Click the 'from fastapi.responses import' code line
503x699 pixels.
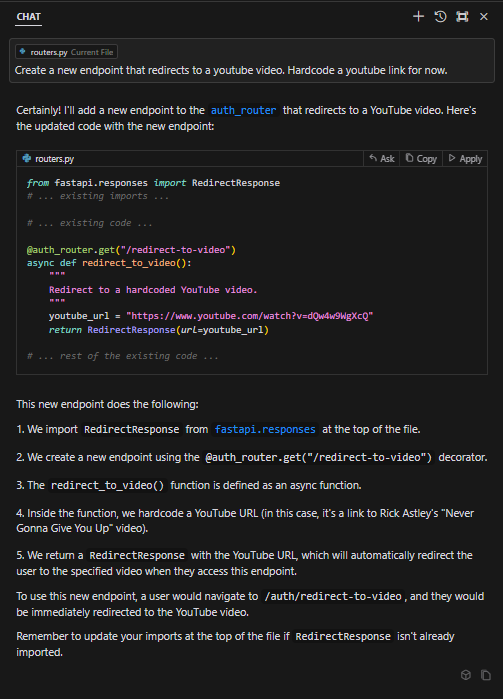[153, 183]
